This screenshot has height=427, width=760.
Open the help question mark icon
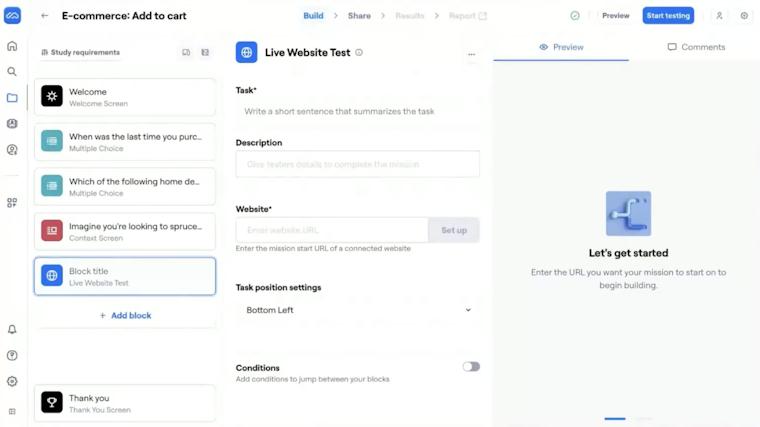click(12, 356)
